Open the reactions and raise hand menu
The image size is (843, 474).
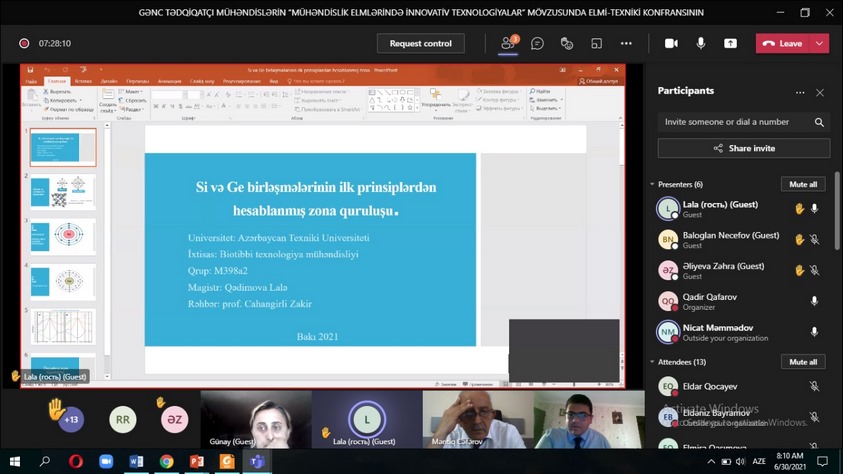(566, 44)
